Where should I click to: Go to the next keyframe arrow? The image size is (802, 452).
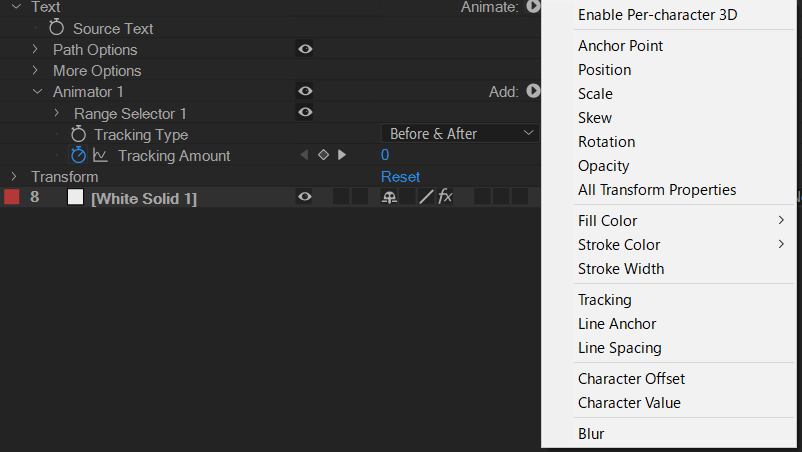point(342,155)
